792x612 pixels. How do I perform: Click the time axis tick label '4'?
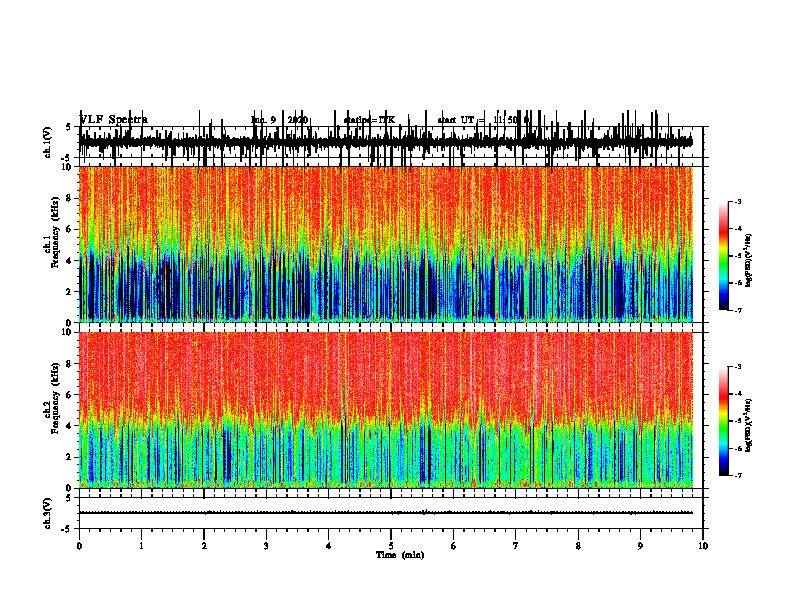tap(329, 546)
